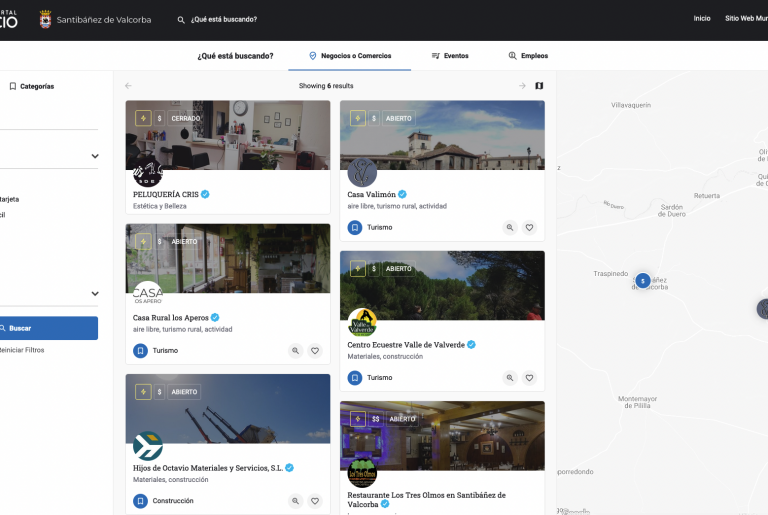Click the map view icon beside results count
The width and height of the screenshot is (768, 515).
pos(539,86)
